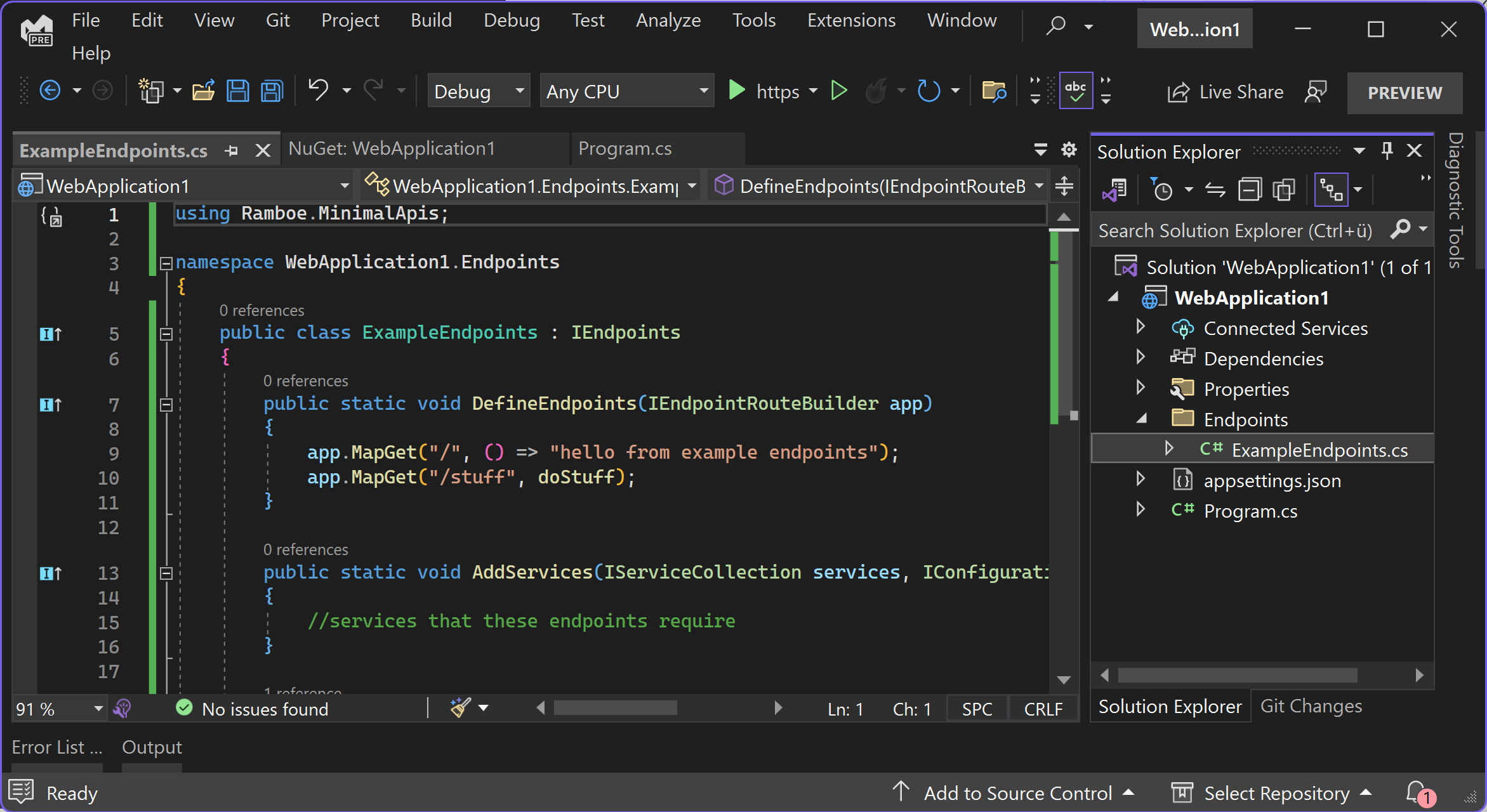This screenshot has width=1487, height=812.
Task: Toggle pin on ExampleEndpoints.cs tab
Action: click(x=232, y=150)
